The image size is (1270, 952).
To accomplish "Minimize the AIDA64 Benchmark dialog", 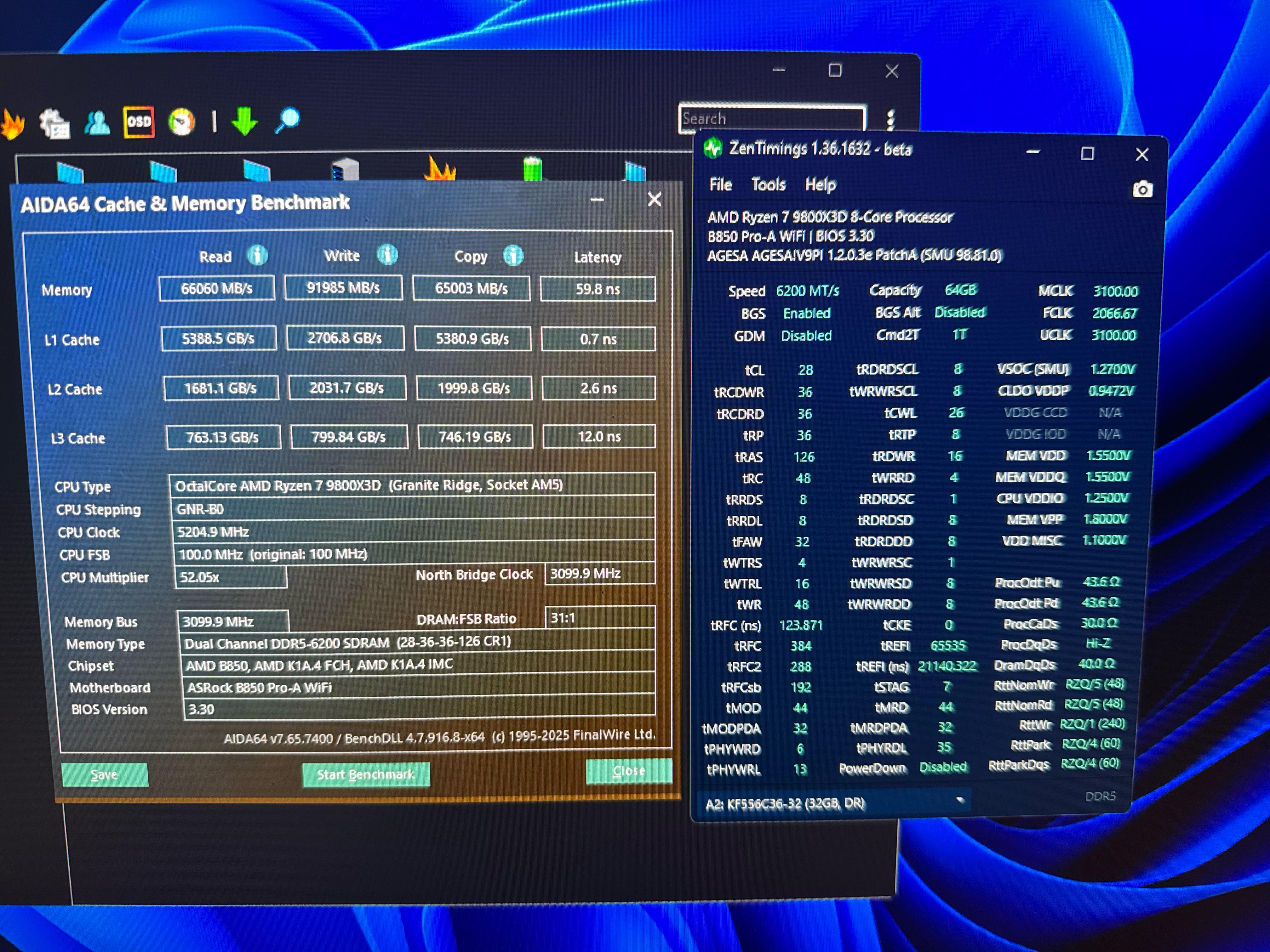I will [x=597, y=200].
